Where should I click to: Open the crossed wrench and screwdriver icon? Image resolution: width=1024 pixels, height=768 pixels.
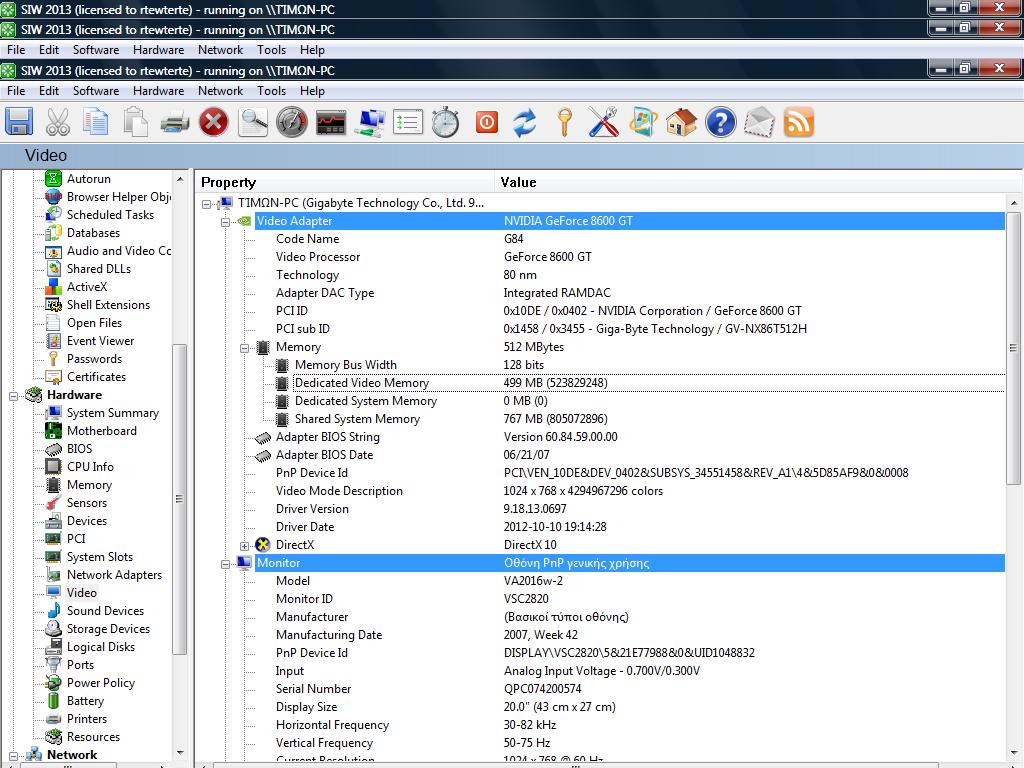[x=603, y=122]
